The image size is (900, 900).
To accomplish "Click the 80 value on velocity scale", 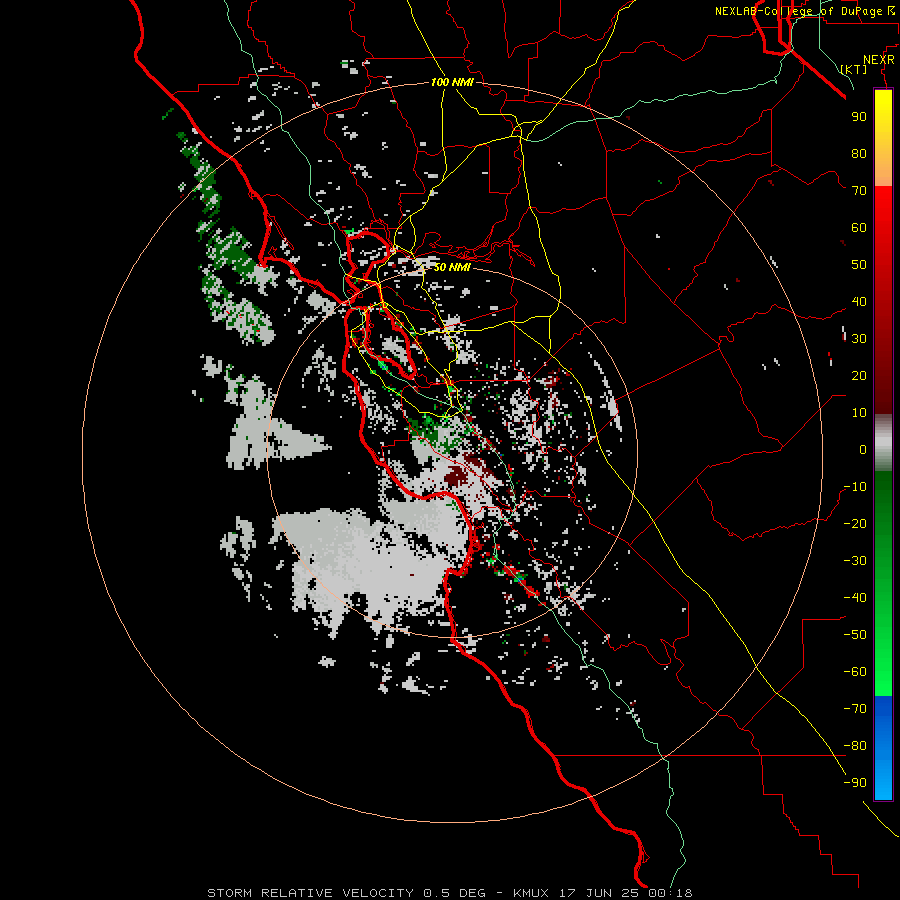I will click(x=859, y=154).
